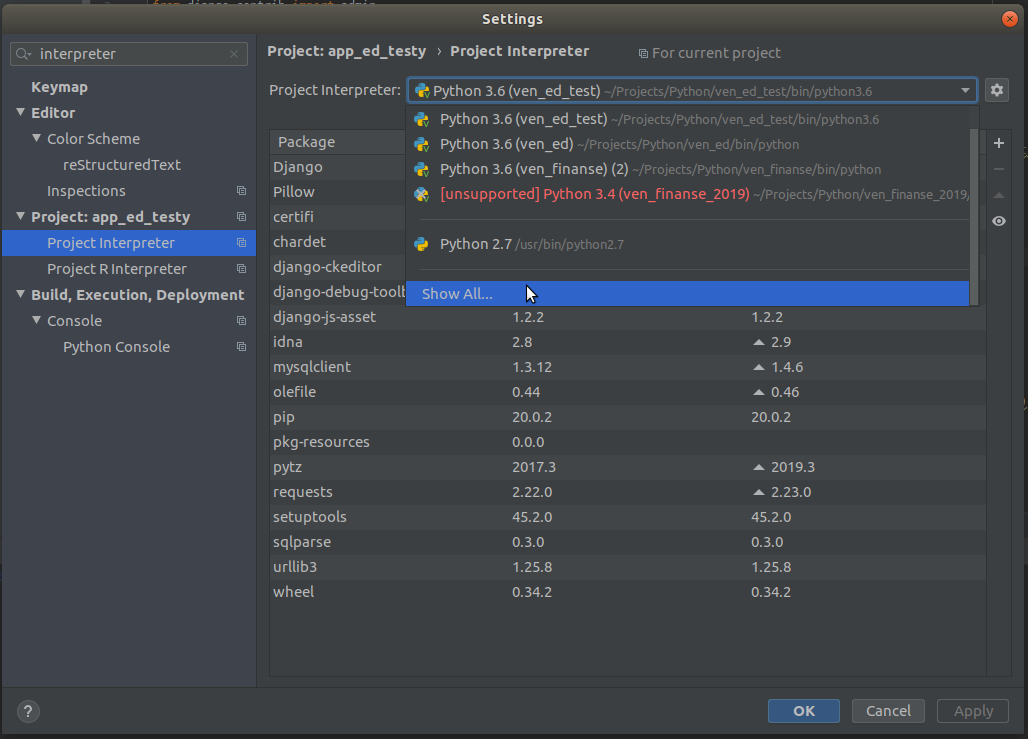Choose Show All... in the interpreter list
This screenshot has width=1028, height=739.
(687, 294)
